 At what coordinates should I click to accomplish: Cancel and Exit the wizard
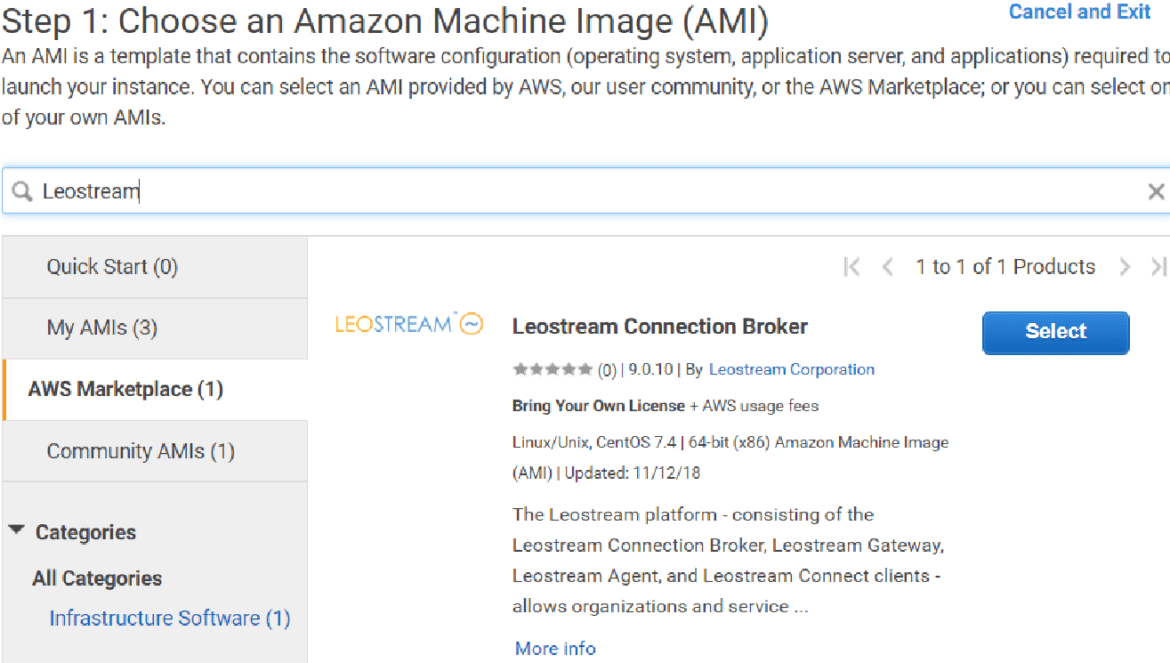1079,12
